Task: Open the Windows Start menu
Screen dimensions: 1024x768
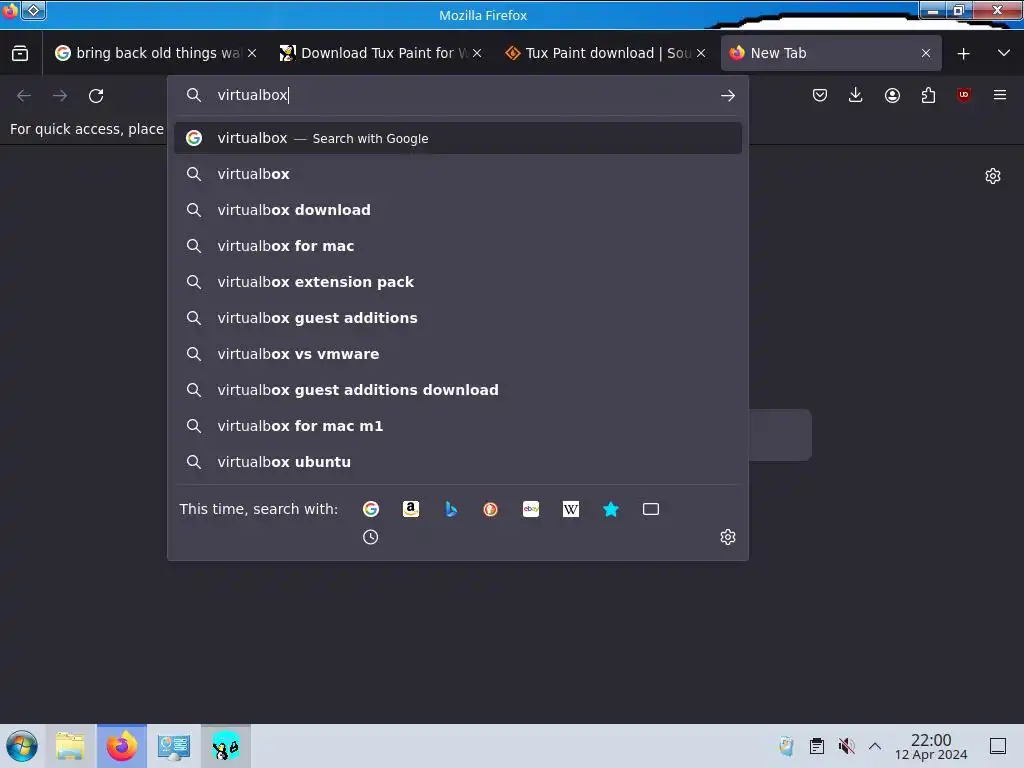Action: coord(22,746)
